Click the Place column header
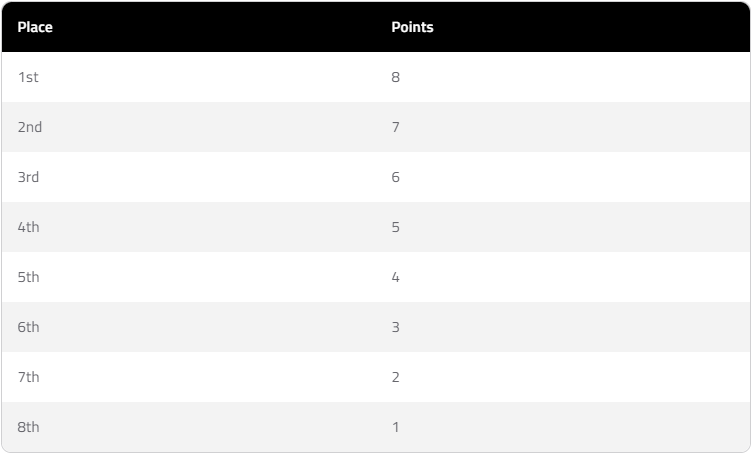Image resolution: width=753 pixels, height=455 pixels. click(x=35, y=27)
